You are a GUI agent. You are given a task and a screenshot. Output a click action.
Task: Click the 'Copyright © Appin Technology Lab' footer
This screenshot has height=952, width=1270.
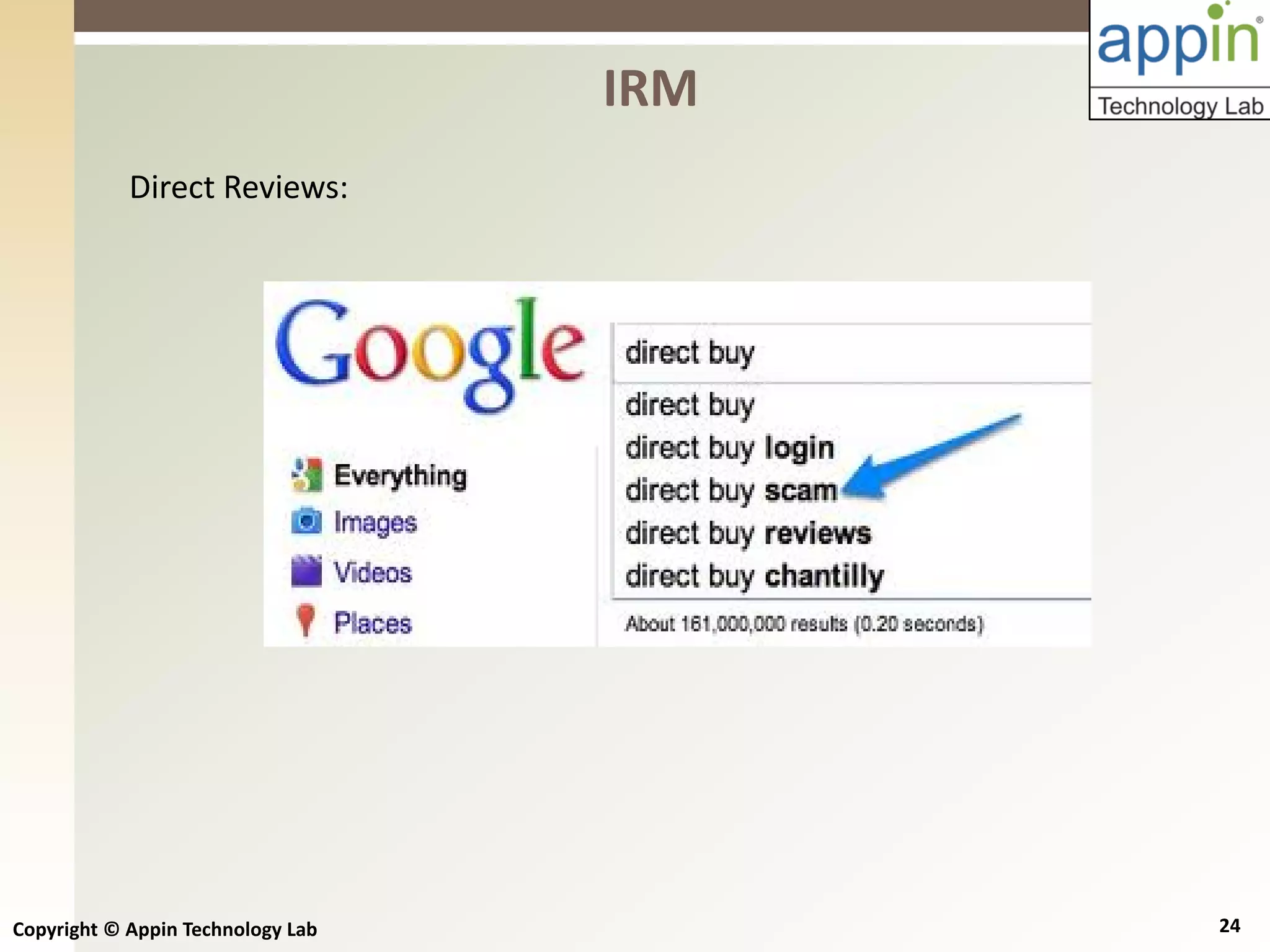165,929
